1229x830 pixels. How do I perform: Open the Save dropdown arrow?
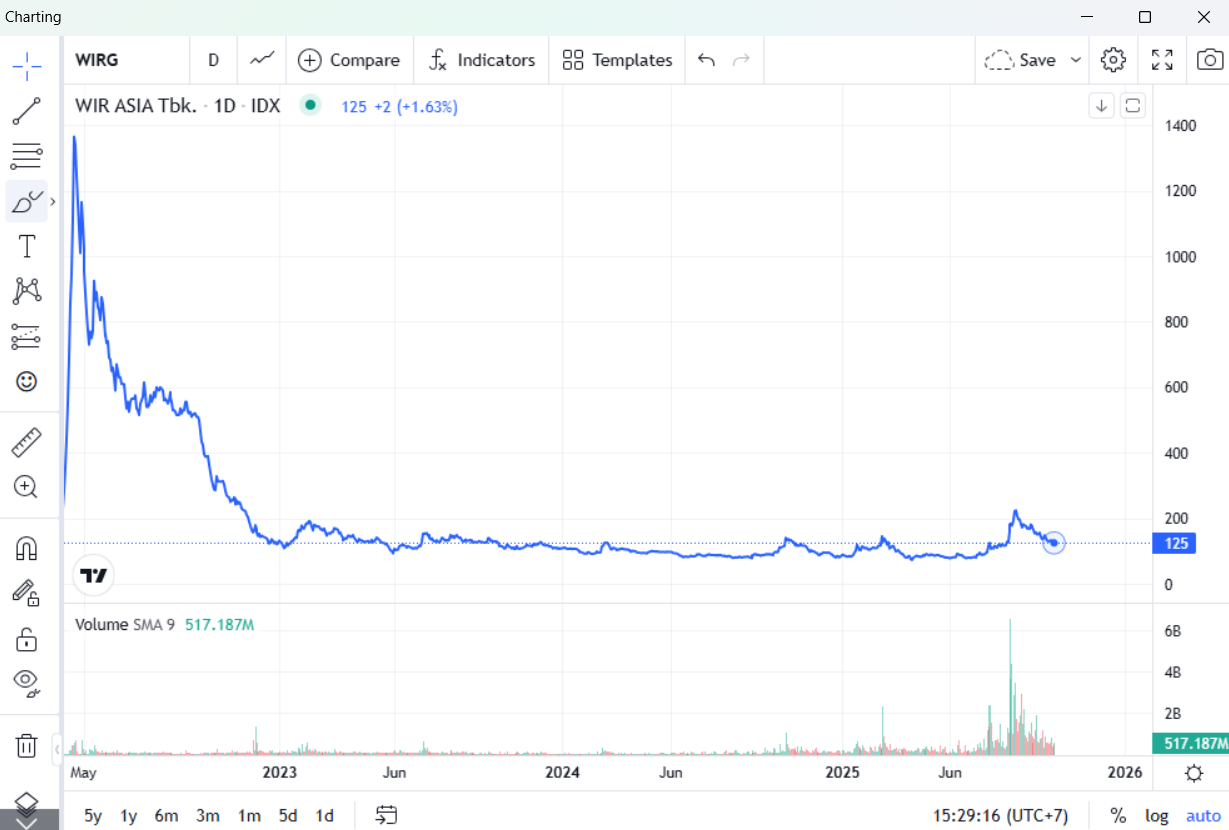(x=1076, y=60)
